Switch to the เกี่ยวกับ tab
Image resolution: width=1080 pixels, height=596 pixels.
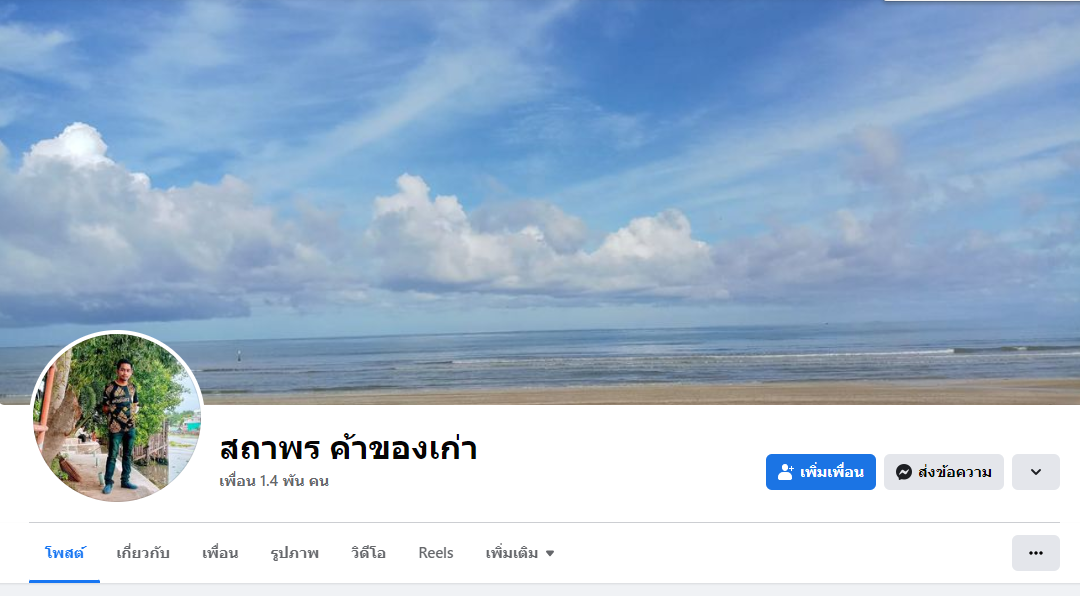(x=143, y=553)
